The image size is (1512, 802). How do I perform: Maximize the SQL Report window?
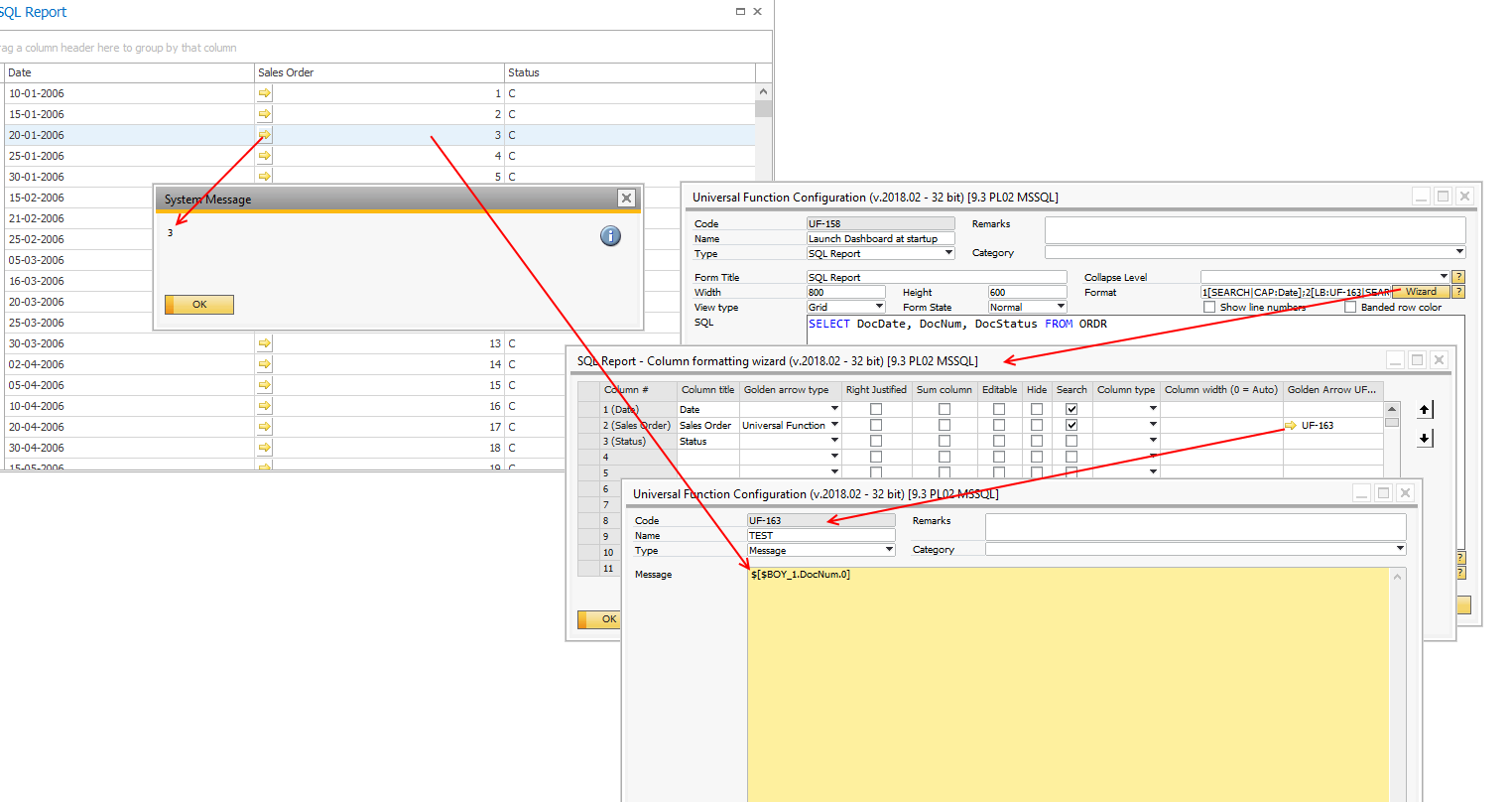740,12
